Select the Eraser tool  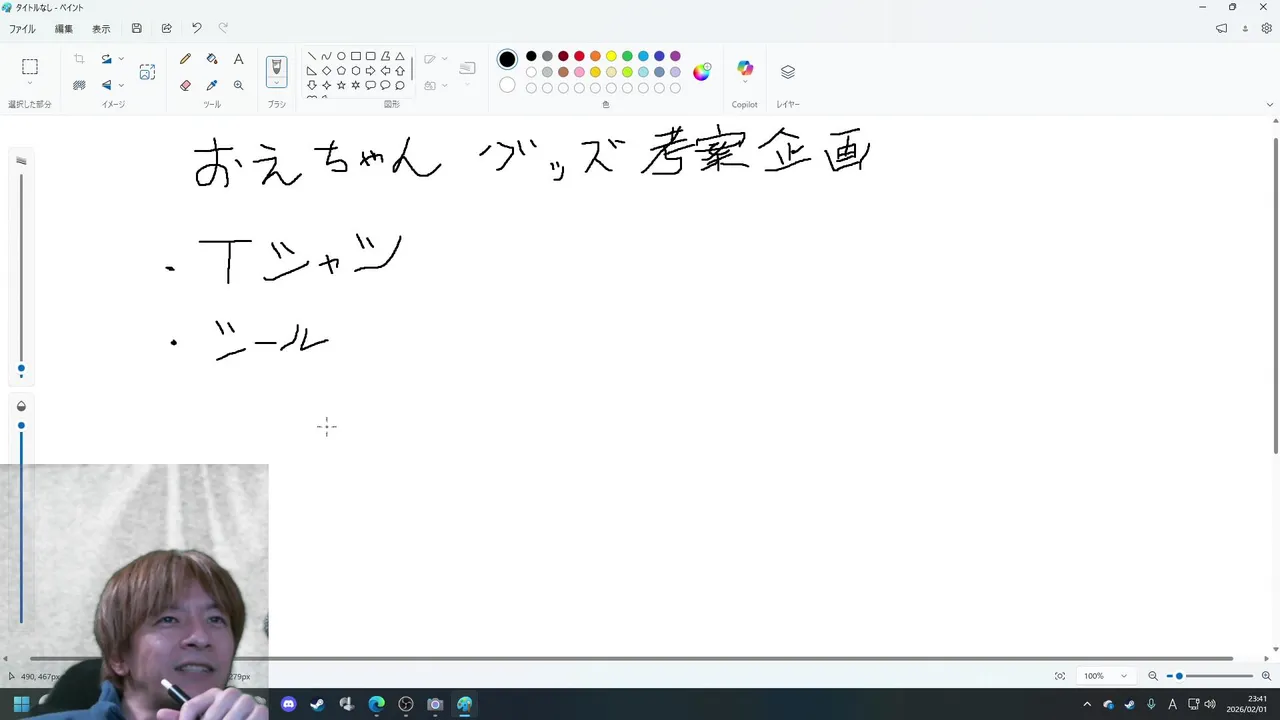point(185,85)
